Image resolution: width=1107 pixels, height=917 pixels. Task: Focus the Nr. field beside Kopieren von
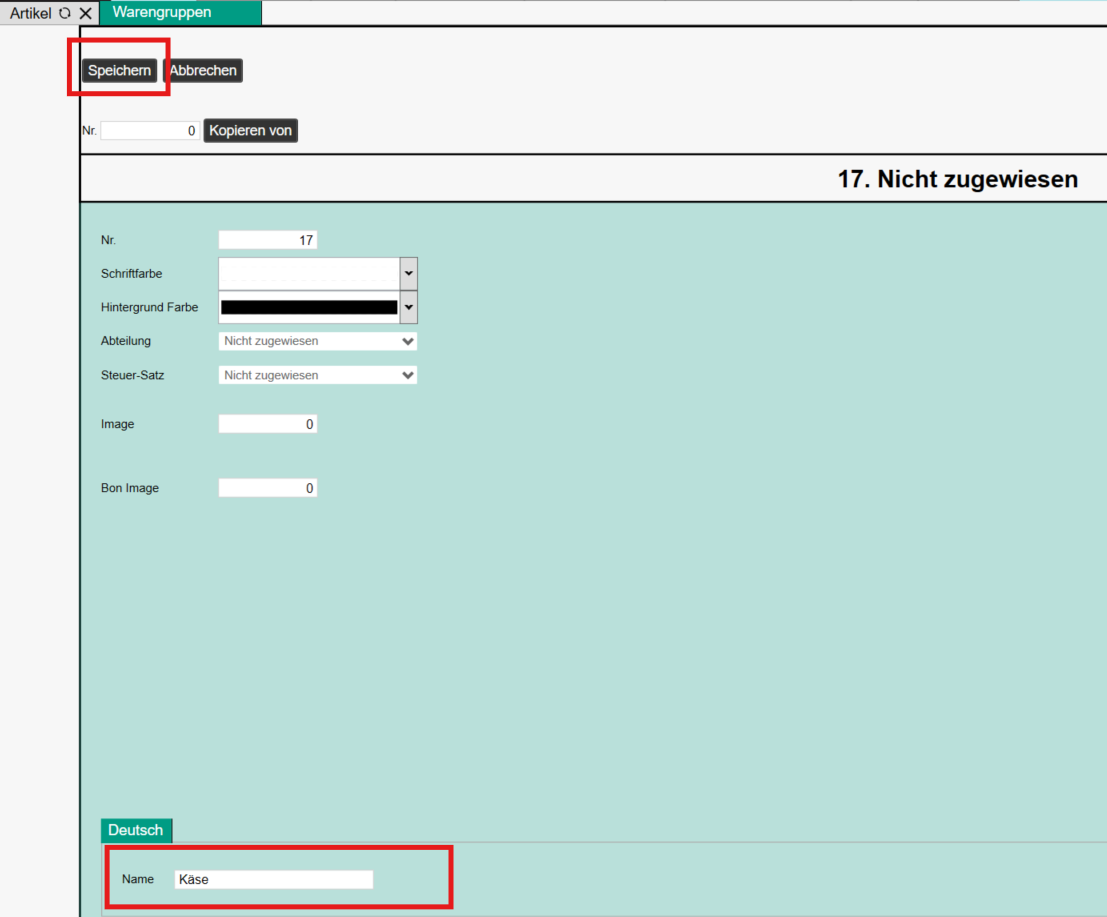tap(150, 131)
